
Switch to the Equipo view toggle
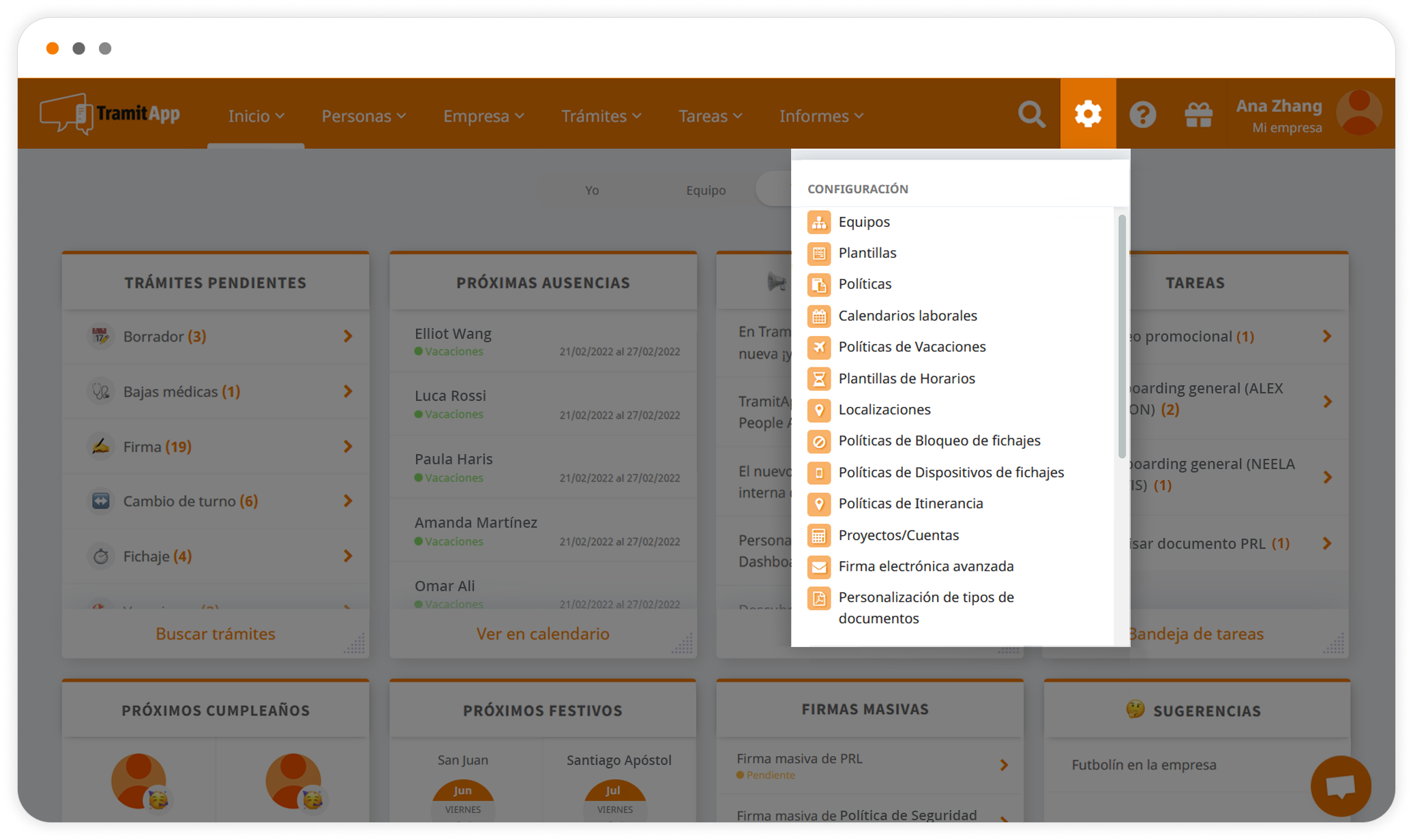pyautogui.click(x=706, y=190)
